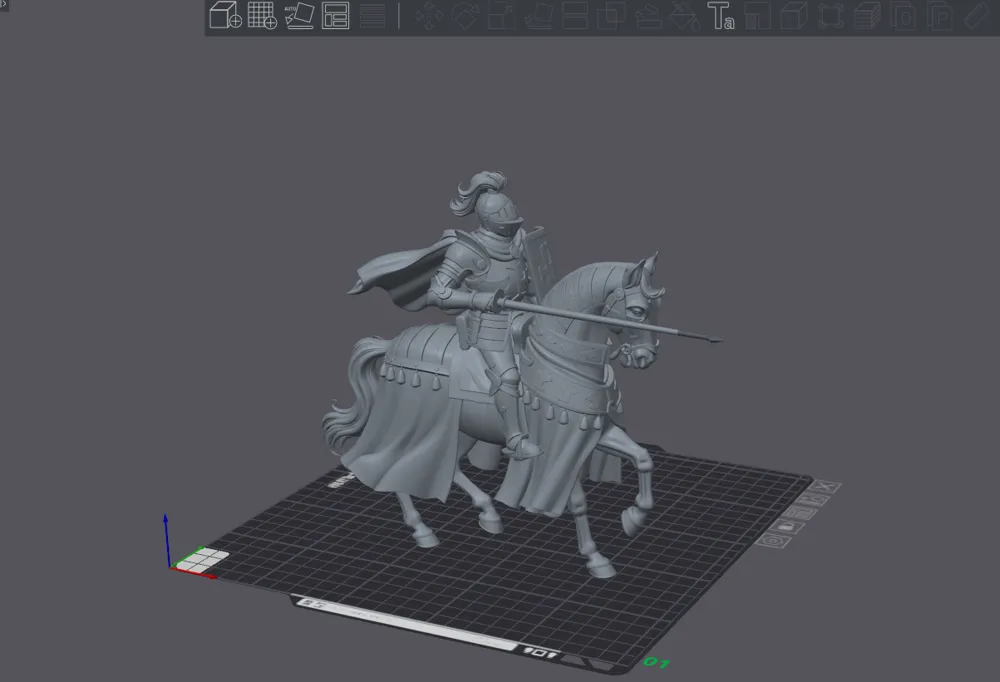Click the P document icon in the toolbar
Screen dimensions: 1000x682
pos(940,17)
